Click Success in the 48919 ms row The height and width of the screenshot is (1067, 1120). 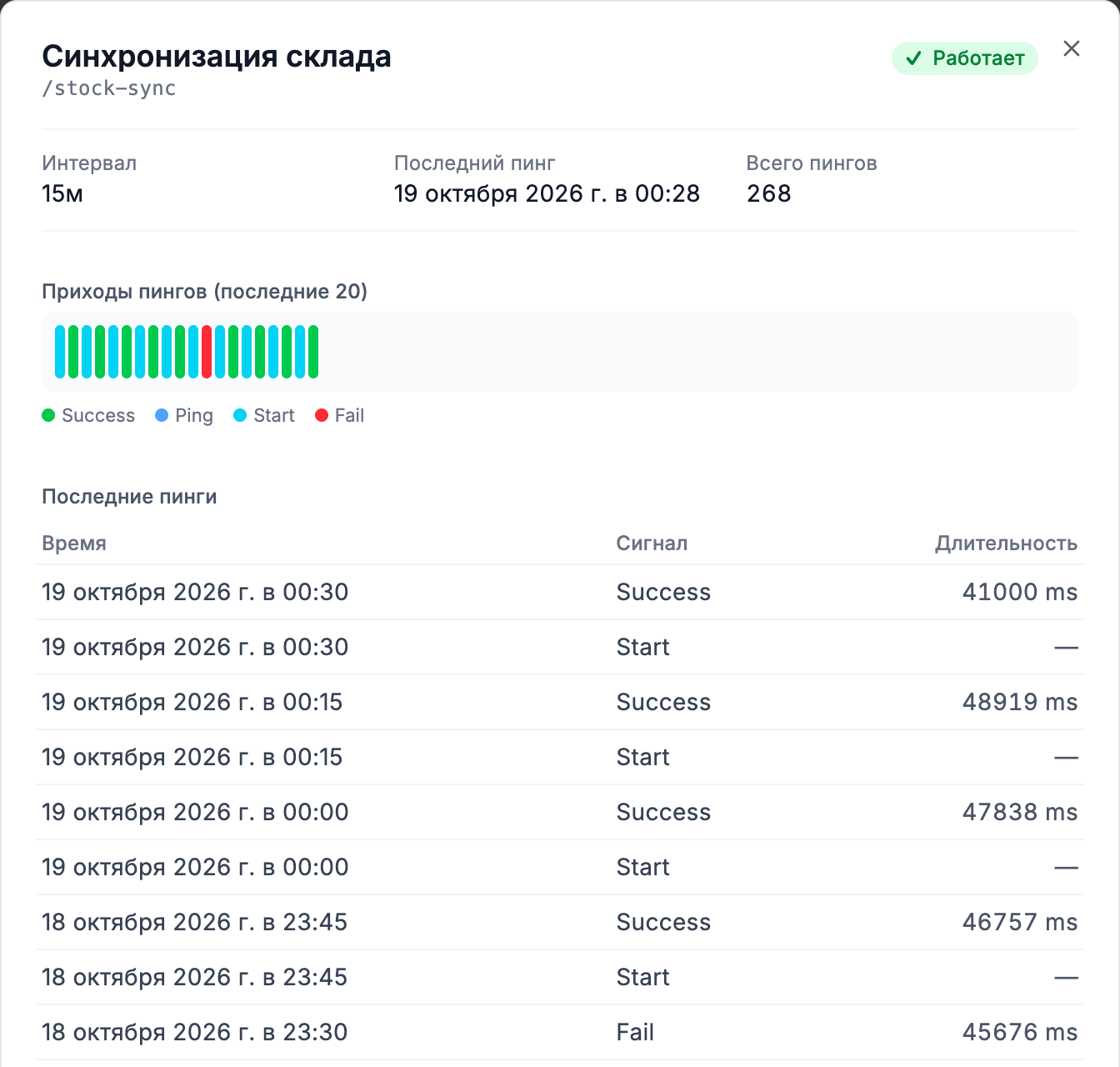pos(664,702)
